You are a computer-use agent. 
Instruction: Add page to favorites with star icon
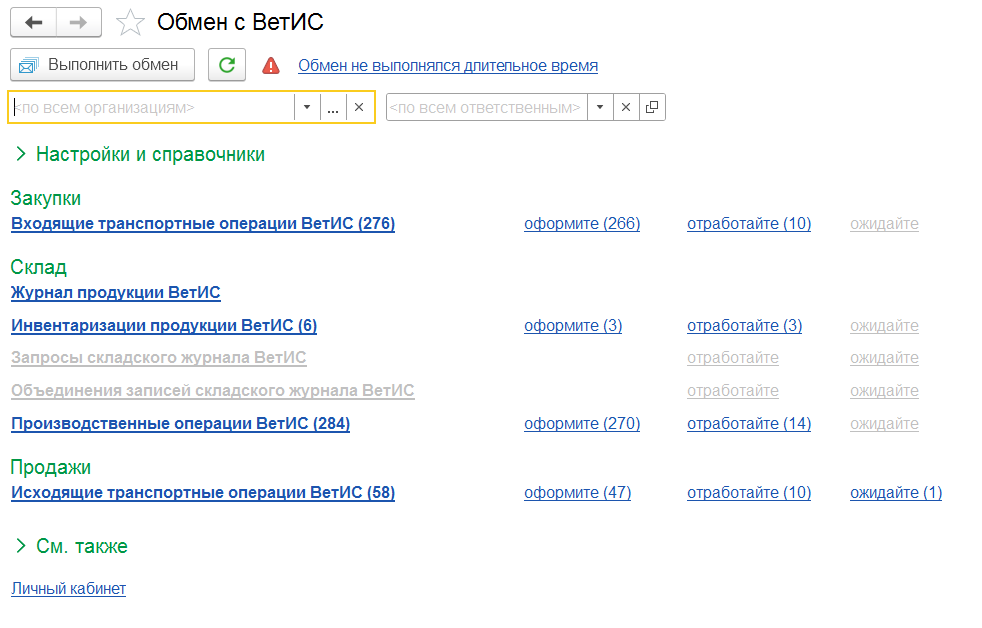[x=130, y=23]
